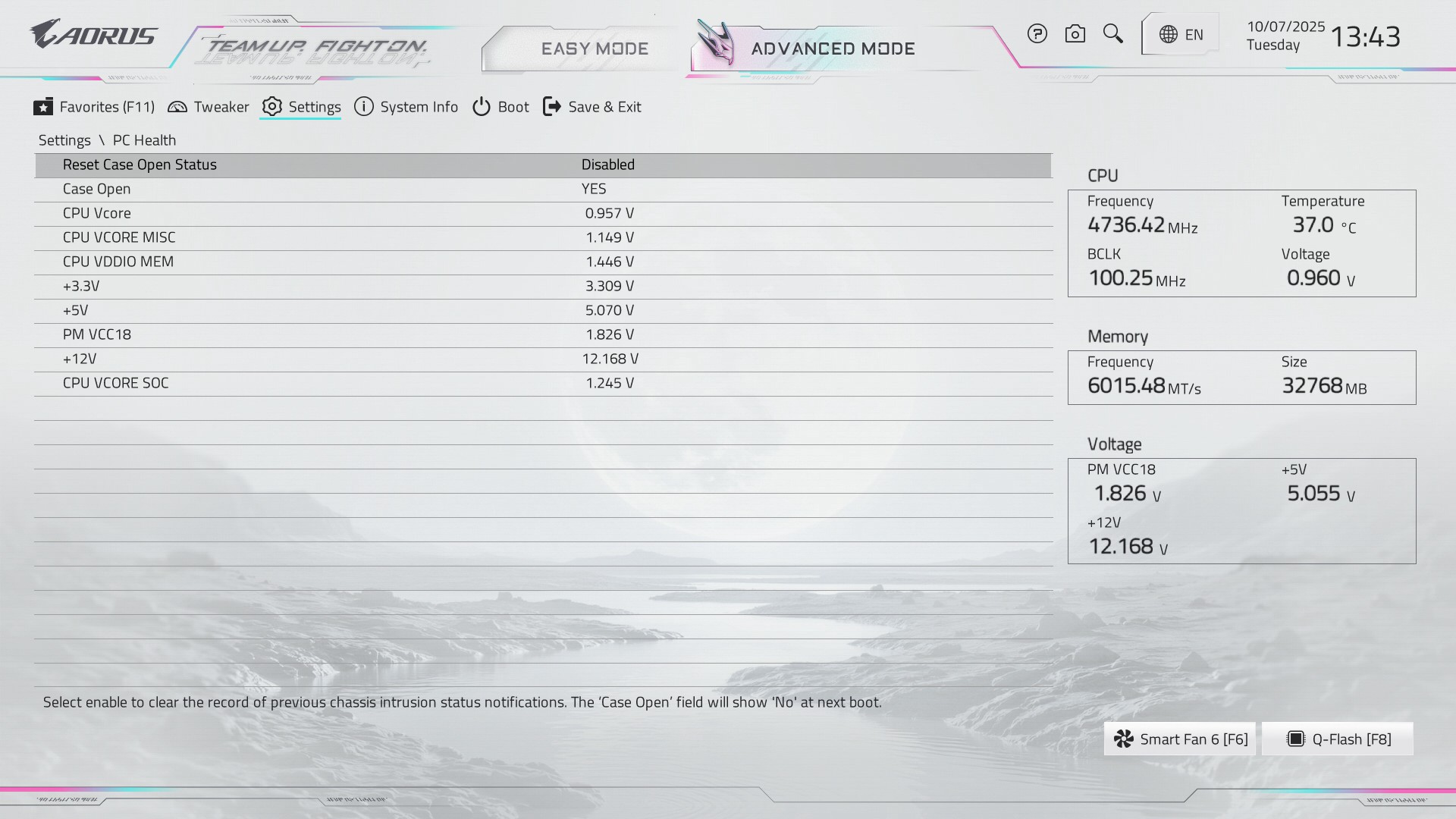The image size is (1456, 819).
Task: Click Settings in the breadcrumb path
Action: (64, 140)
